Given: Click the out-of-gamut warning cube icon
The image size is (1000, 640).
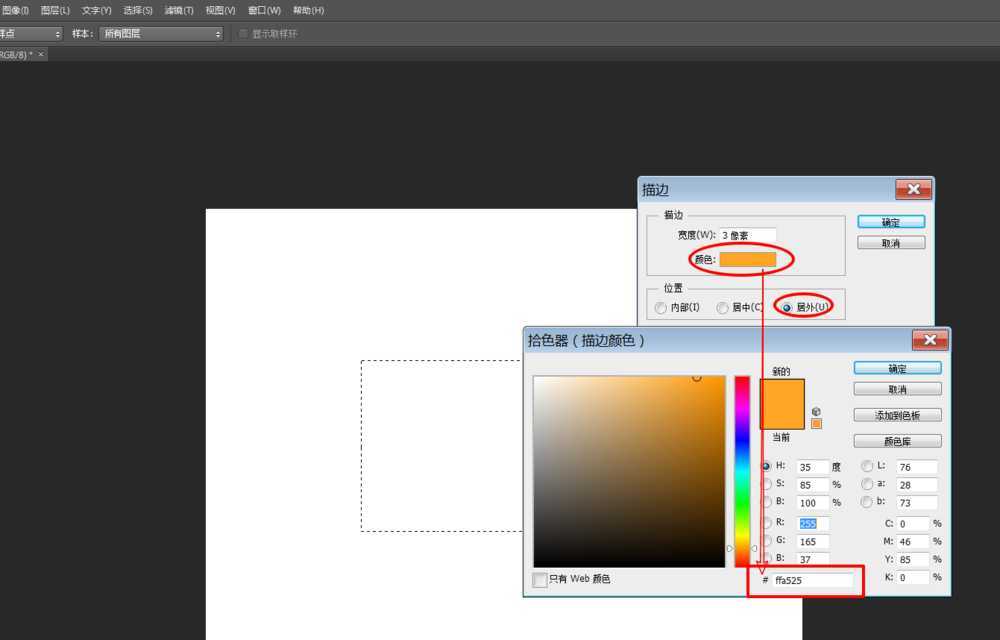Looking at the screenshot, I should pyautogui.click(x=816, y=411).
